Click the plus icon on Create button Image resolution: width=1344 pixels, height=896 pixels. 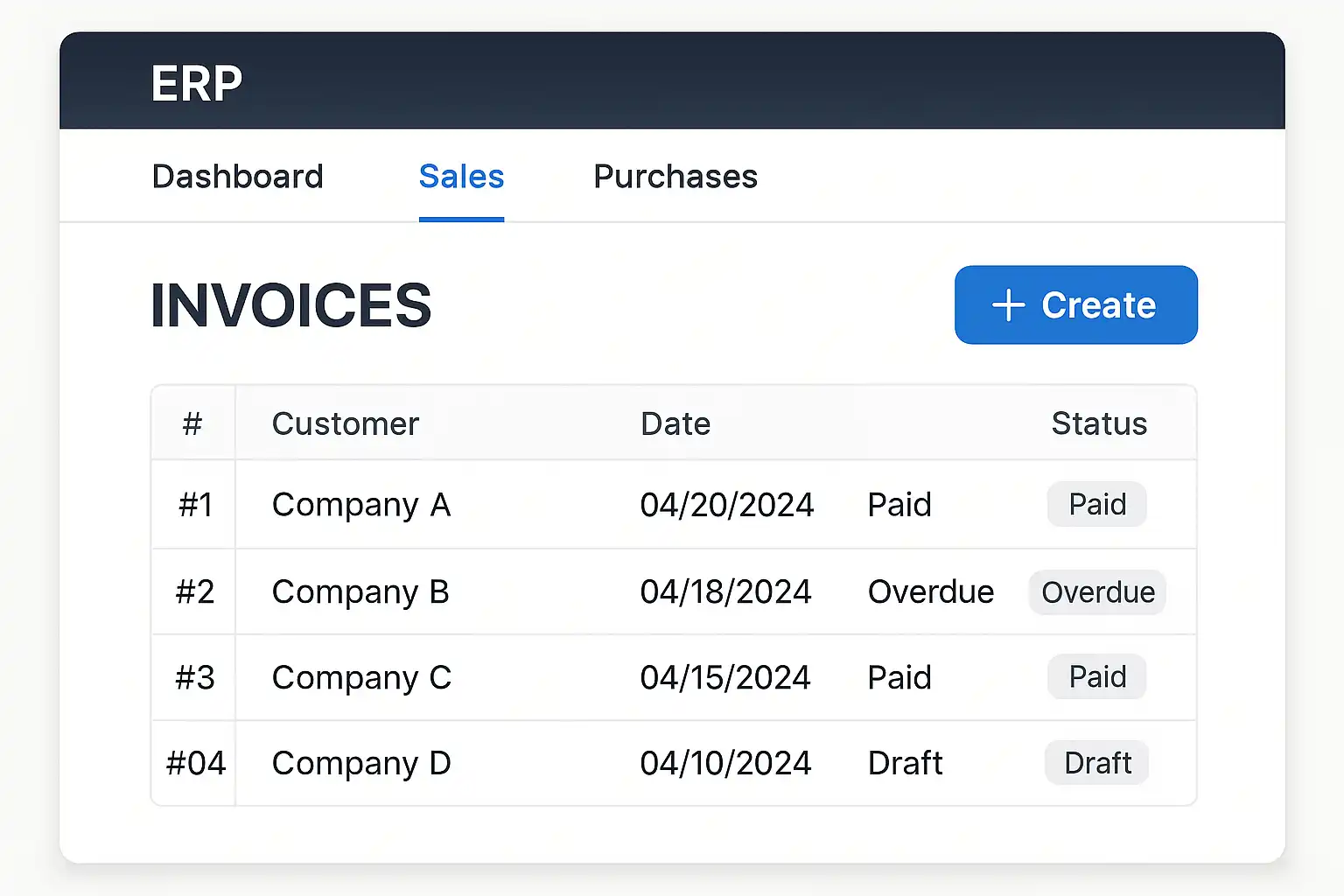click(1008, 305)
